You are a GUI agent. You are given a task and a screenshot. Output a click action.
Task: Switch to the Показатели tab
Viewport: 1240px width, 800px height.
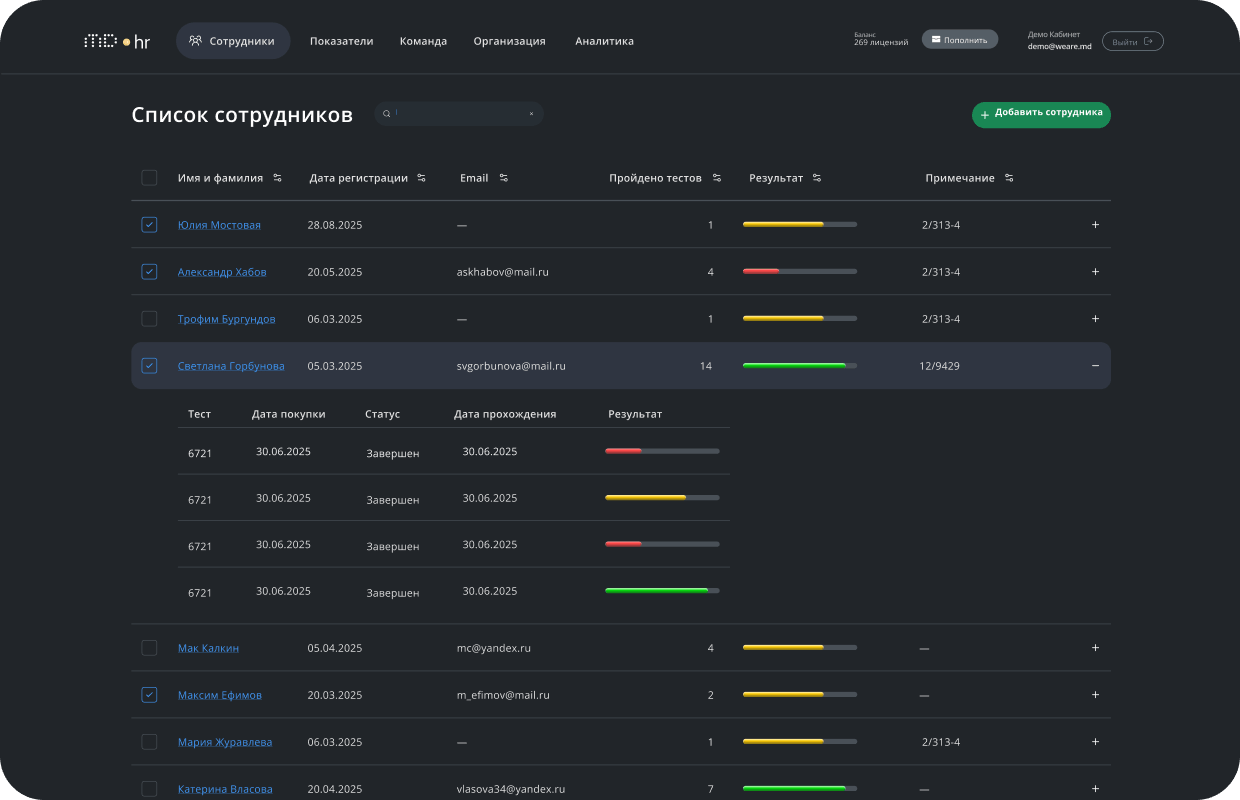[x=341, y=41]
